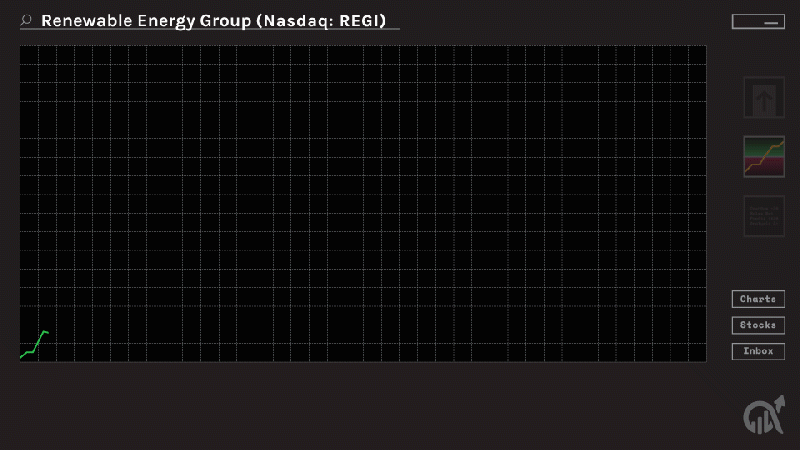
Task: Select the green-red line chart thumbnail
Action: (x=764, y=157)
